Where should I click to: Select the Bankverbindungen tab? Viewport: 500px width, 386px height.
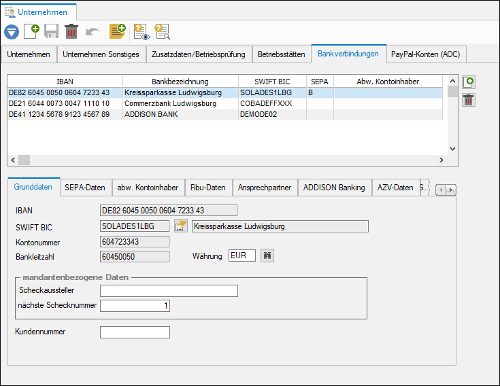348,54
